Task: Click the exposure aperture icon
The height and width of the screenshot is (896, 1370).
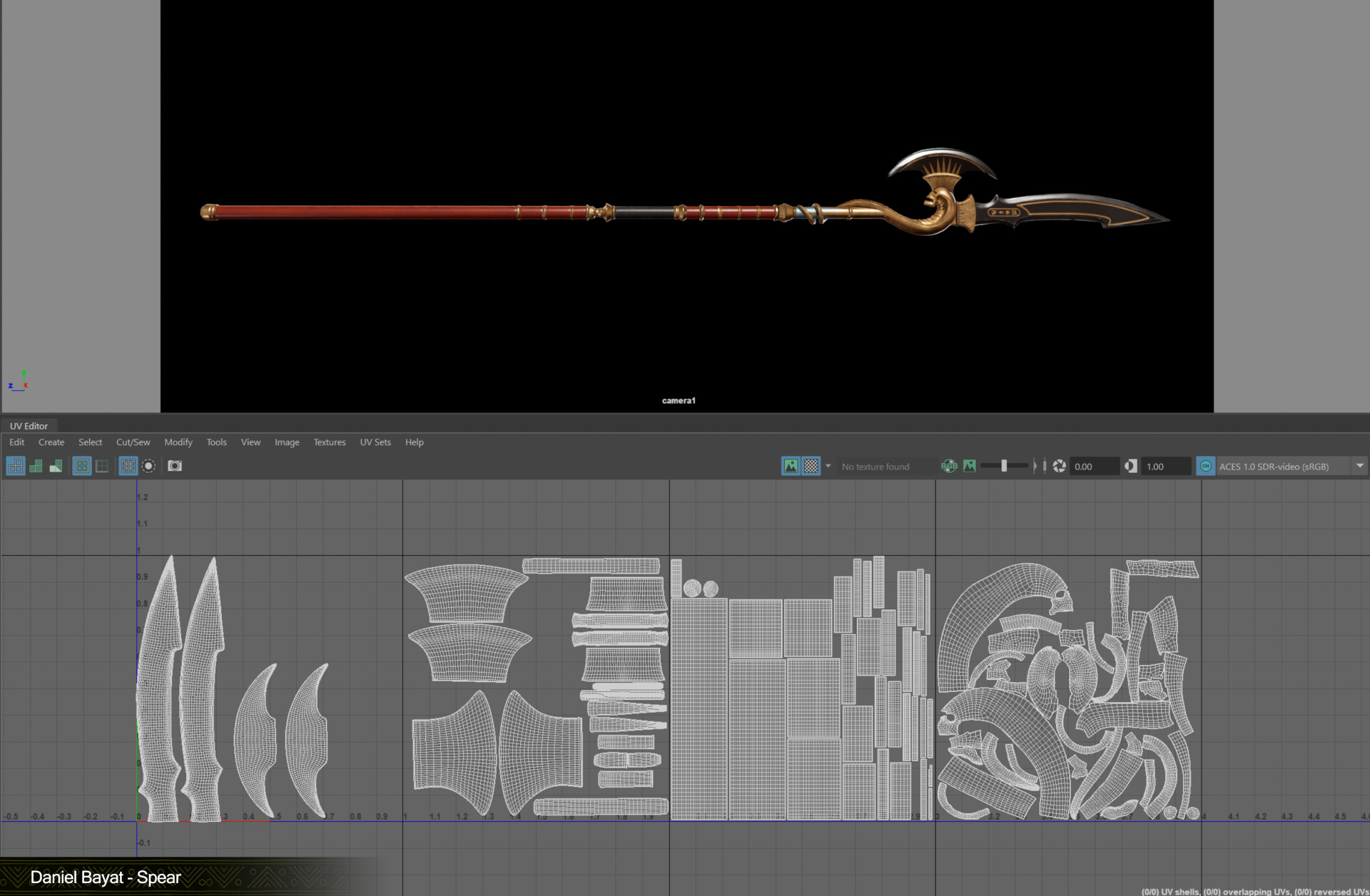Action: coord(1059,466)
